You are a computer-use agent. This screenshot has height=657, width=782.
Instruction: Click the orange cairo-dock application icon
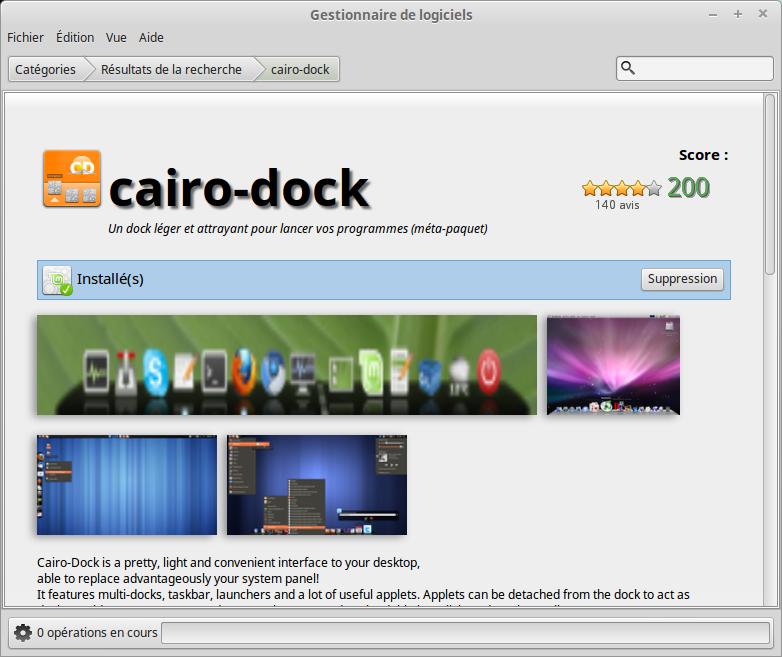point(72,179)
